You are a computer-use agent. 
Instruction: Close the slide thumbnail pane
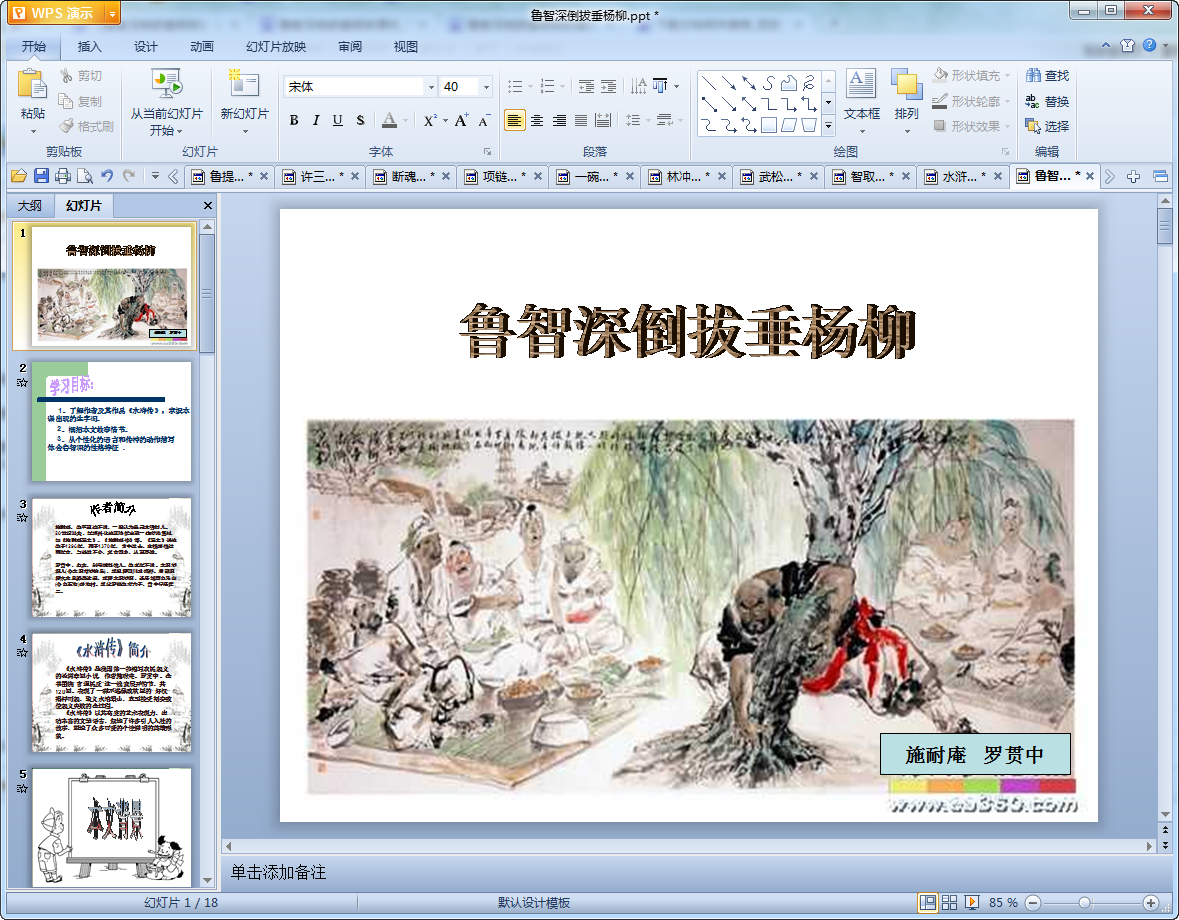(208, 205)
